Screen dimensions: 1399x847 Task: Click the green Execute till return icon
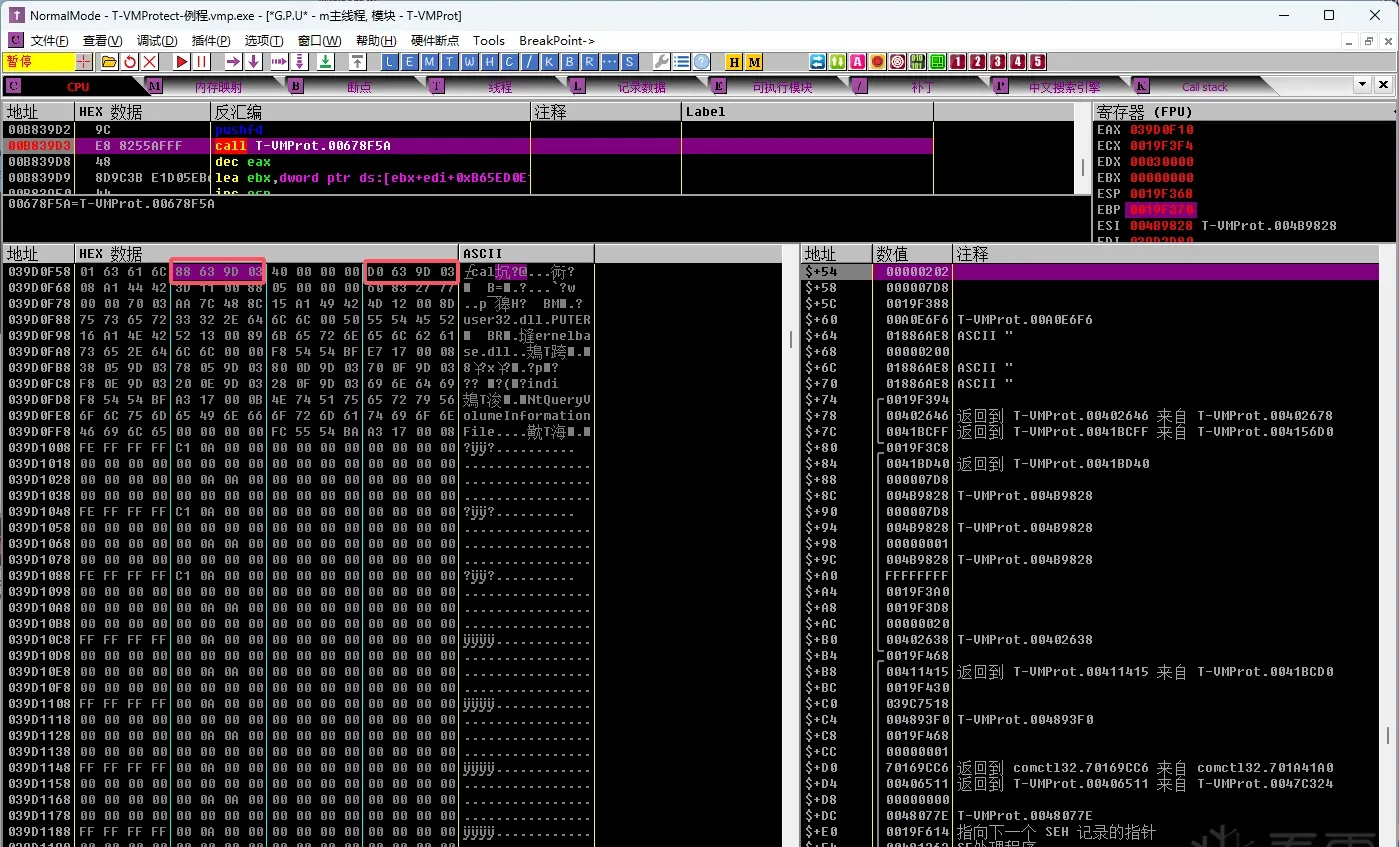[326, 62]
